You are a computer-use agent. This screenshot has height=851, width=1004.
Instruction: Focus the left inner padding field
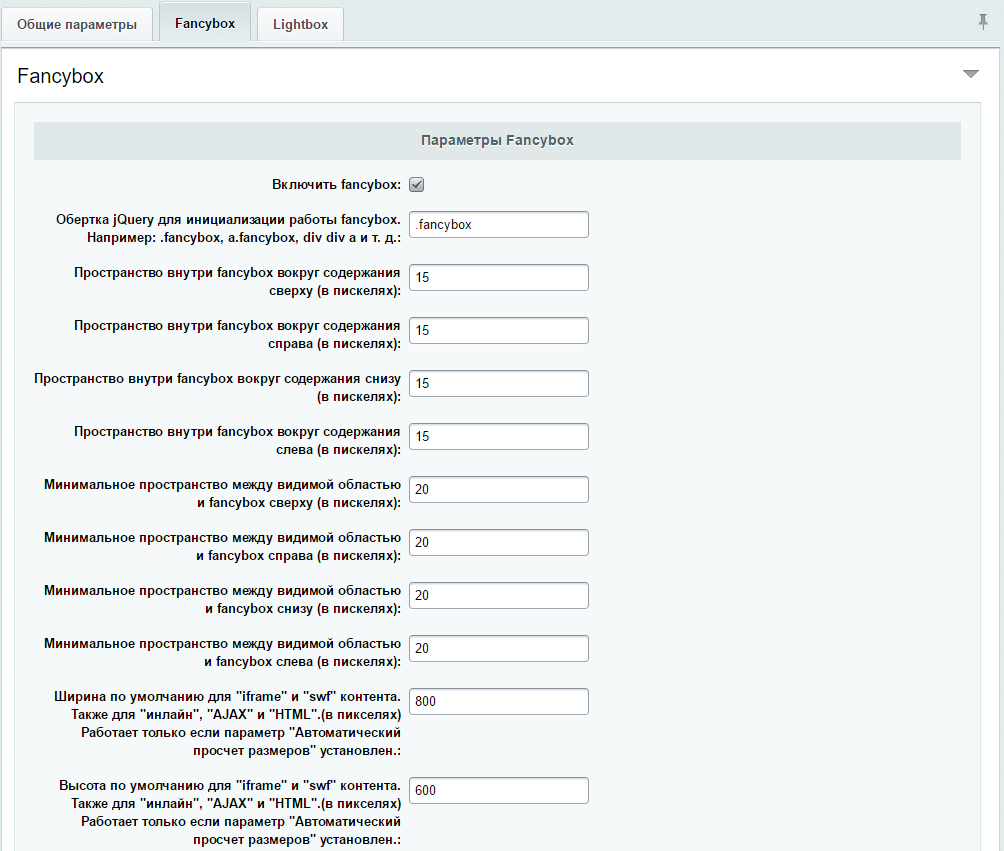[x=499, y=437]
